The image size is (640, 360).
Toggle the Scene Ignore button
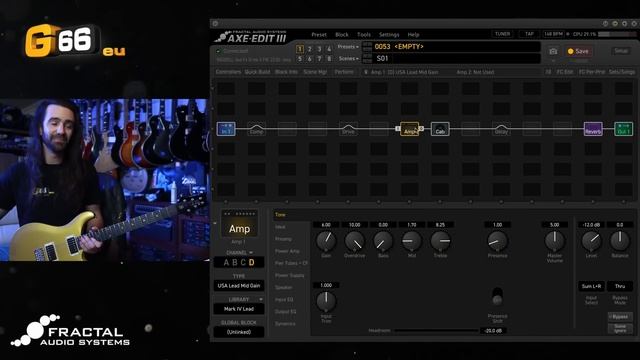coord(620,328)
